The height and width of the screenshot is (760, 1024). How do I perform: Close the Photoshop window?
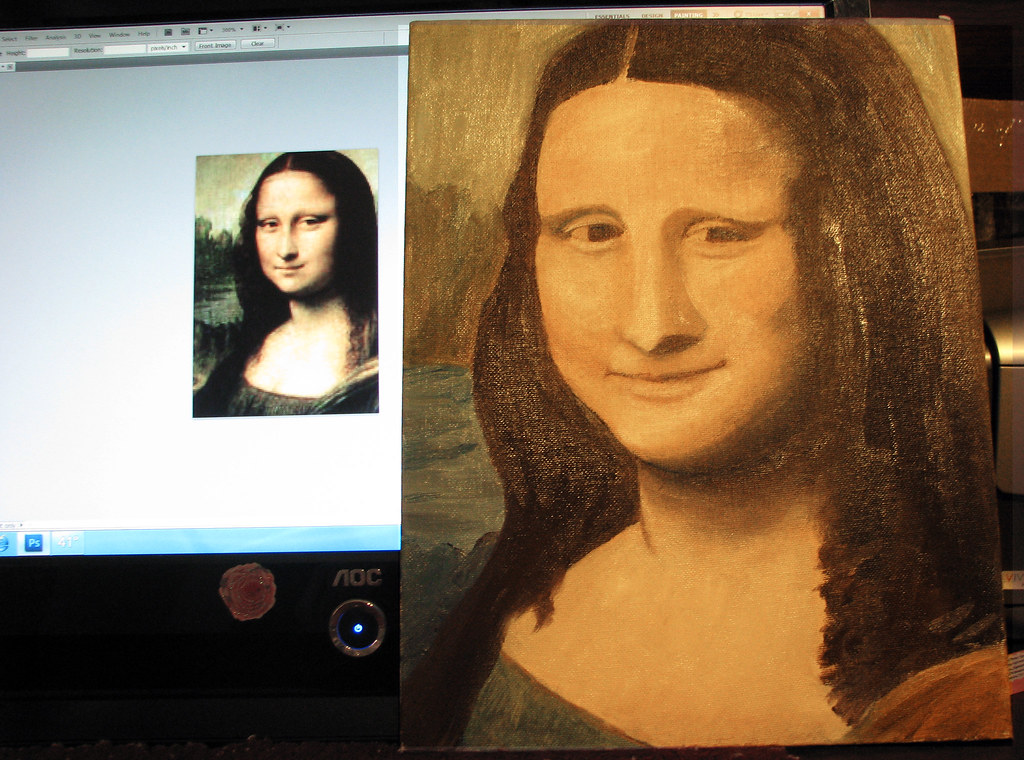pos(809,14)
